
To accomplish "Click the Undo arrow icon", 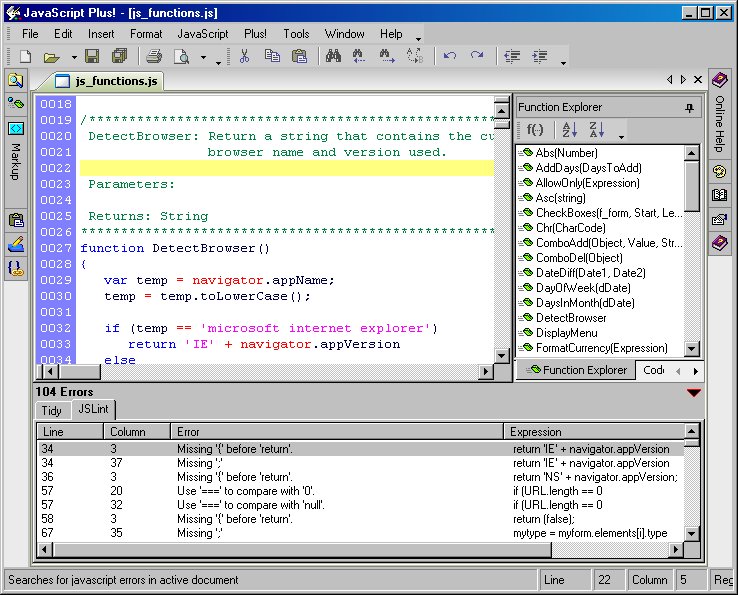I will point(451,57).
